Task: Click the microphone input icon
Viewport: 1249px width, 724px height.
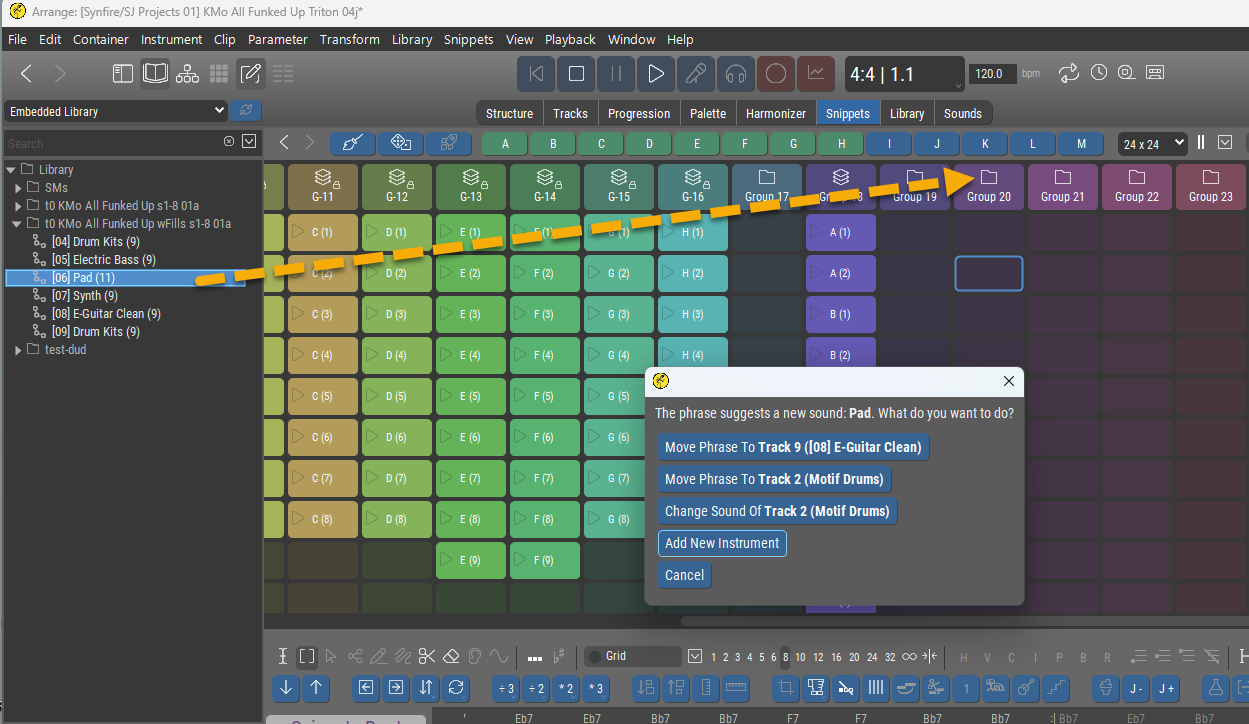Action: 696,74
